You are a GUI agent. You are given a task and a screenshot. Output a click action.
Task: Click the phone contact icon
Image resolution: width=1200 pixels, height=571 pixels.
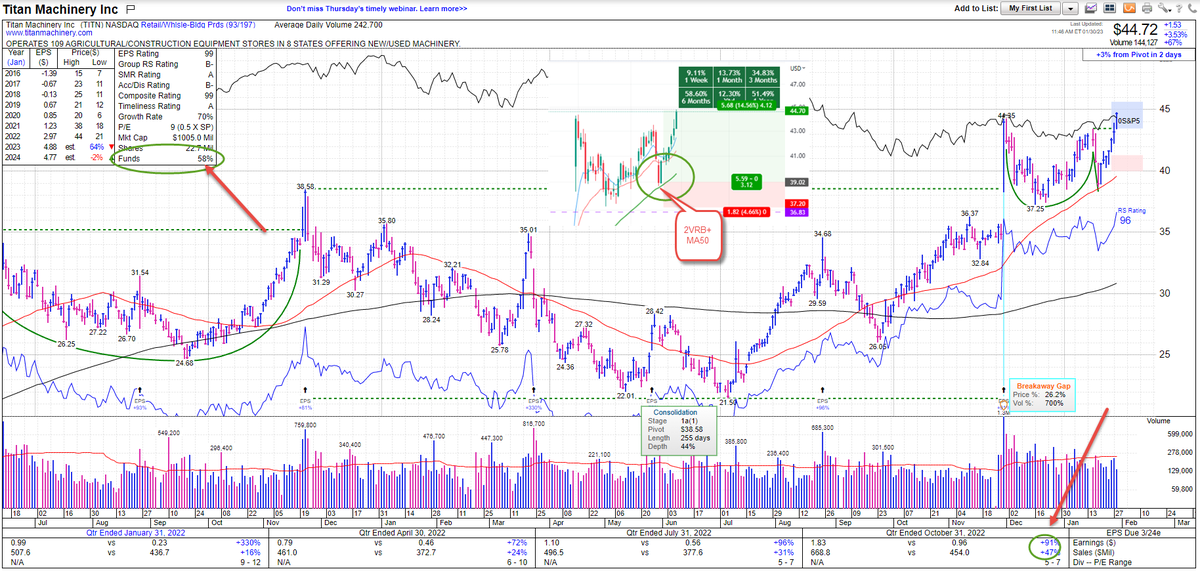[x=1192, y=8]
